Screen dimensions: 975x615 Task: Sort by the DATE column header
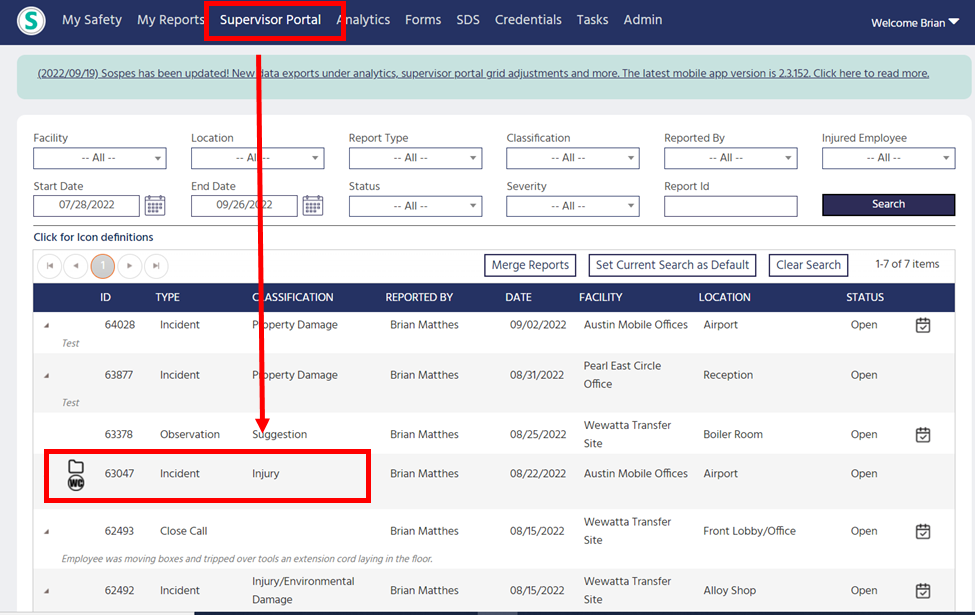[x=518, y=297]
